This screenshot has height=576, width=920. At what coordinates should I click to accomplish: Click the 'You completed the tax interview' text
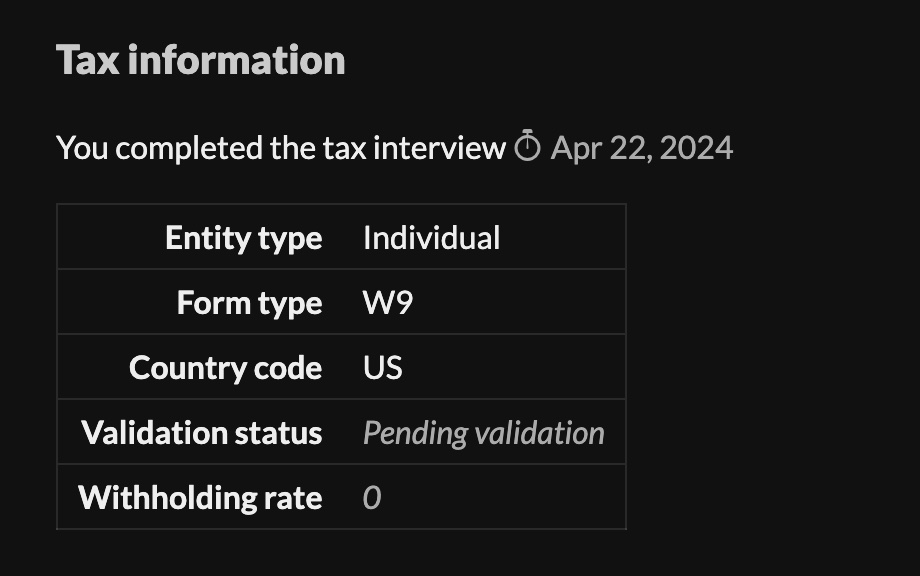coord(281,148)
